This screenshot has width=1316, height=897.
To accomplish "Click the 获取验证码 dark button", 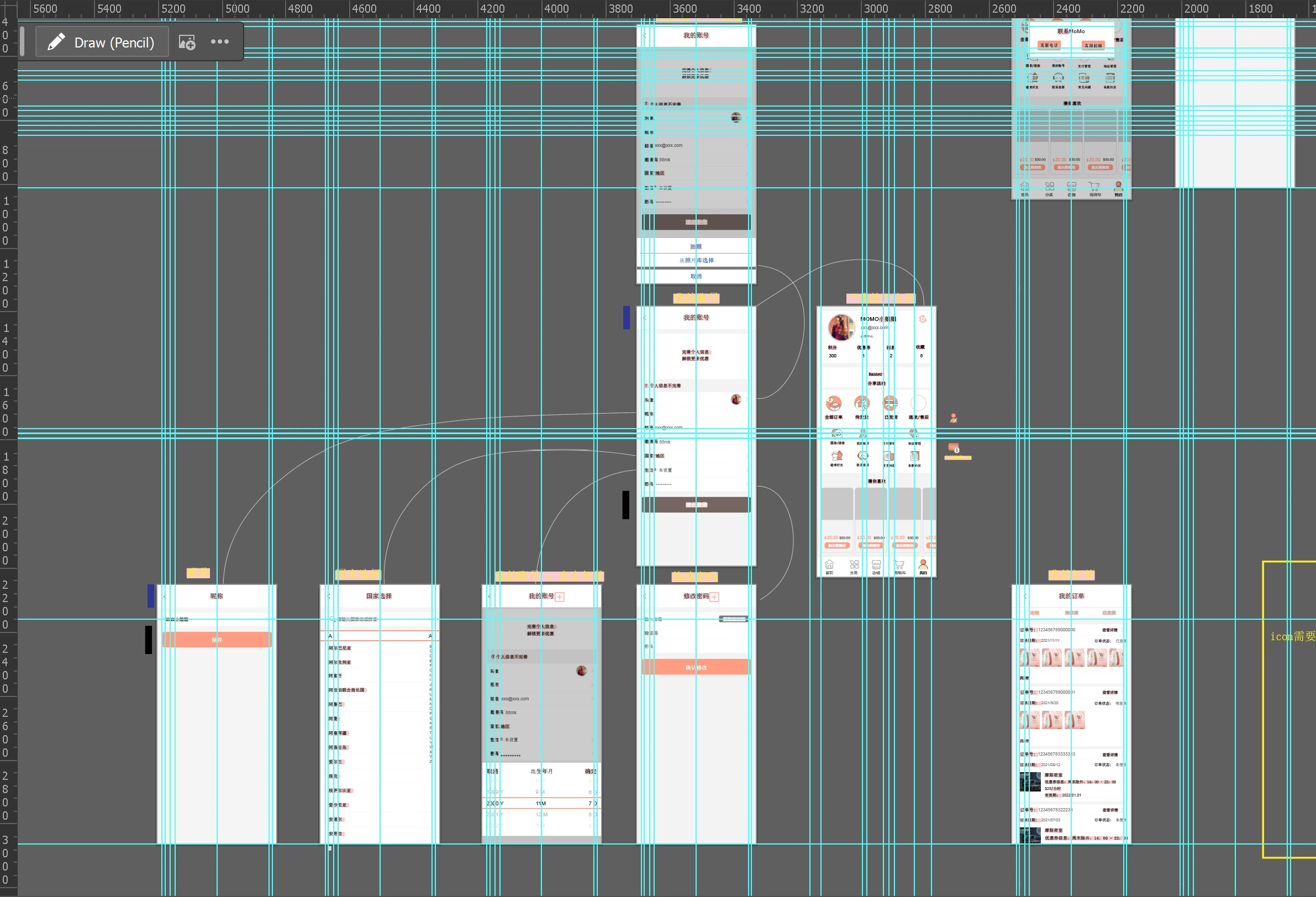I will [733, 619].
